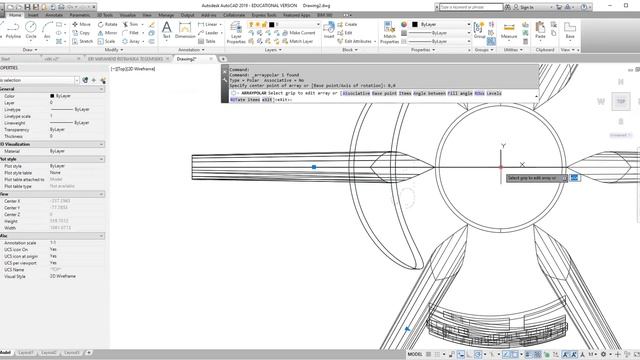
Task: Click the blue grip on the array blade
Action: pos(314,167)
